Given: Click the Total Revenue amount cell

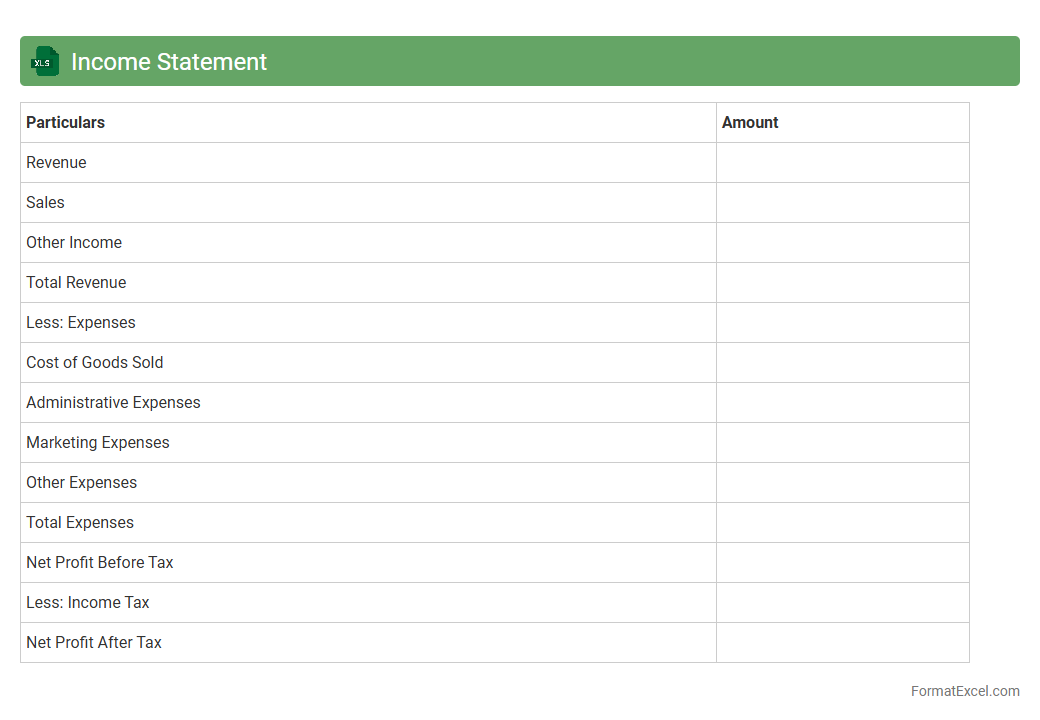Looking at the screenshot, I should pyautogui.click(x=842, y=283).
